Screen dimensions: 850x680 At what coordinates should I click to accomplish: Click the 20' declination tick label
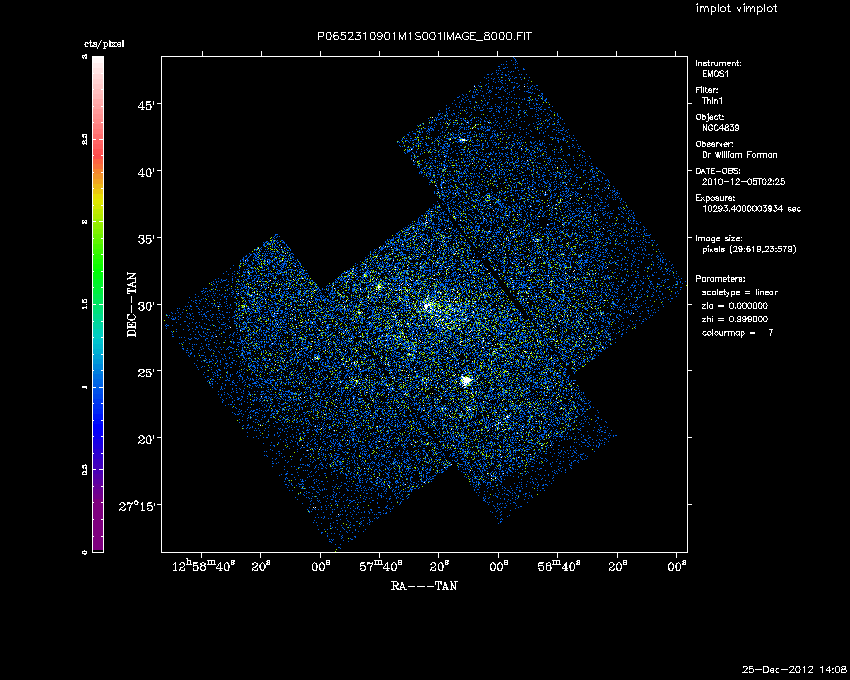(147, 440)
